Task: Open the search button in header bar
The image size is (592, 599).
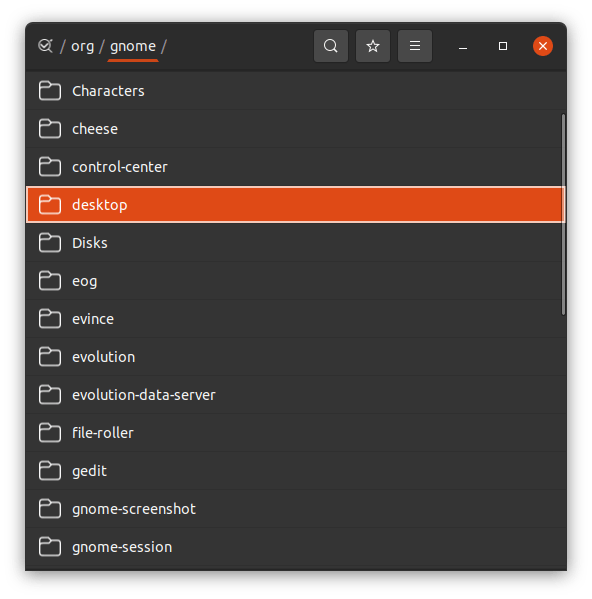Action: point(331,46)
